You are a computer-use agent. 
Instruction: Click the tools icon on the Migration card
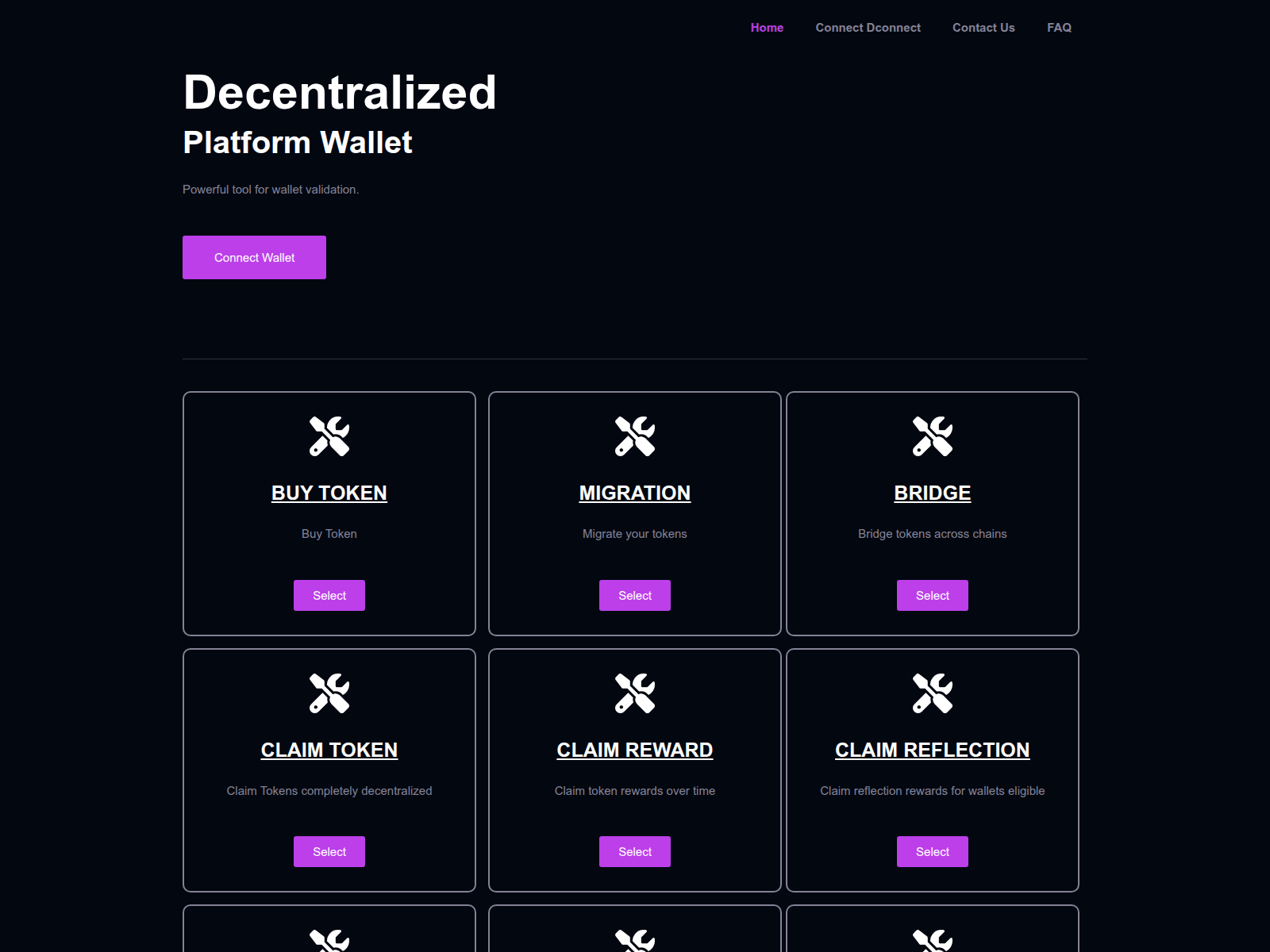point(635,436)
